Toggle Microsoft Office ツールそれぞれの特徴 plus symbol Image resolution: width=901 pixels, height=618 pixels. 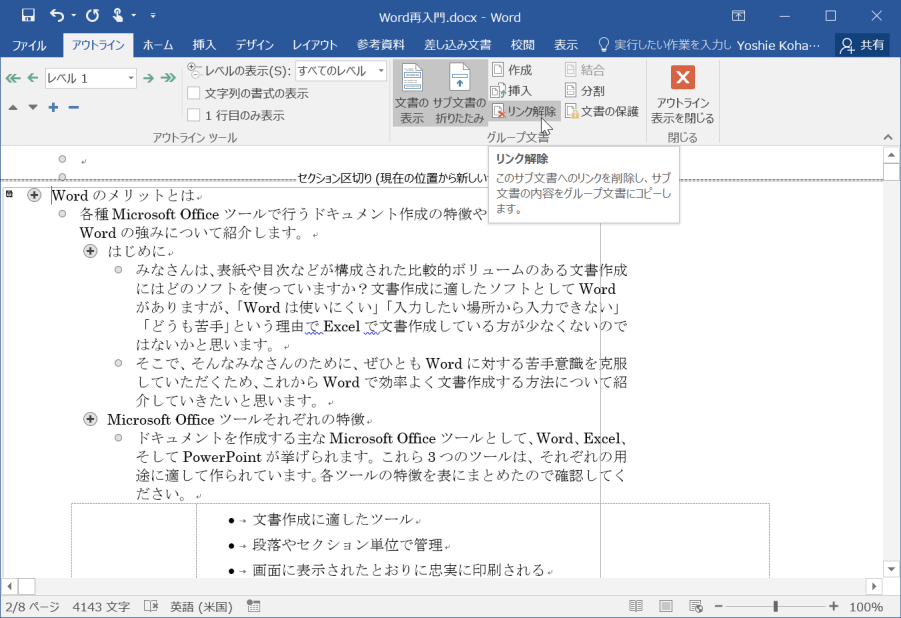click(90, 419)
